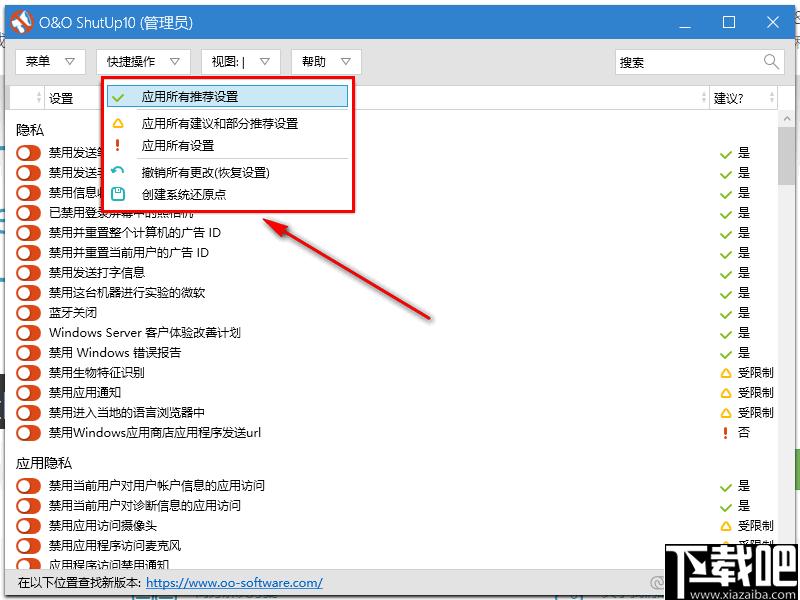Click green check in Windows Server 客户体验改善计划 row
Screen dimensions: 800x600
click(x=725, y=334)
